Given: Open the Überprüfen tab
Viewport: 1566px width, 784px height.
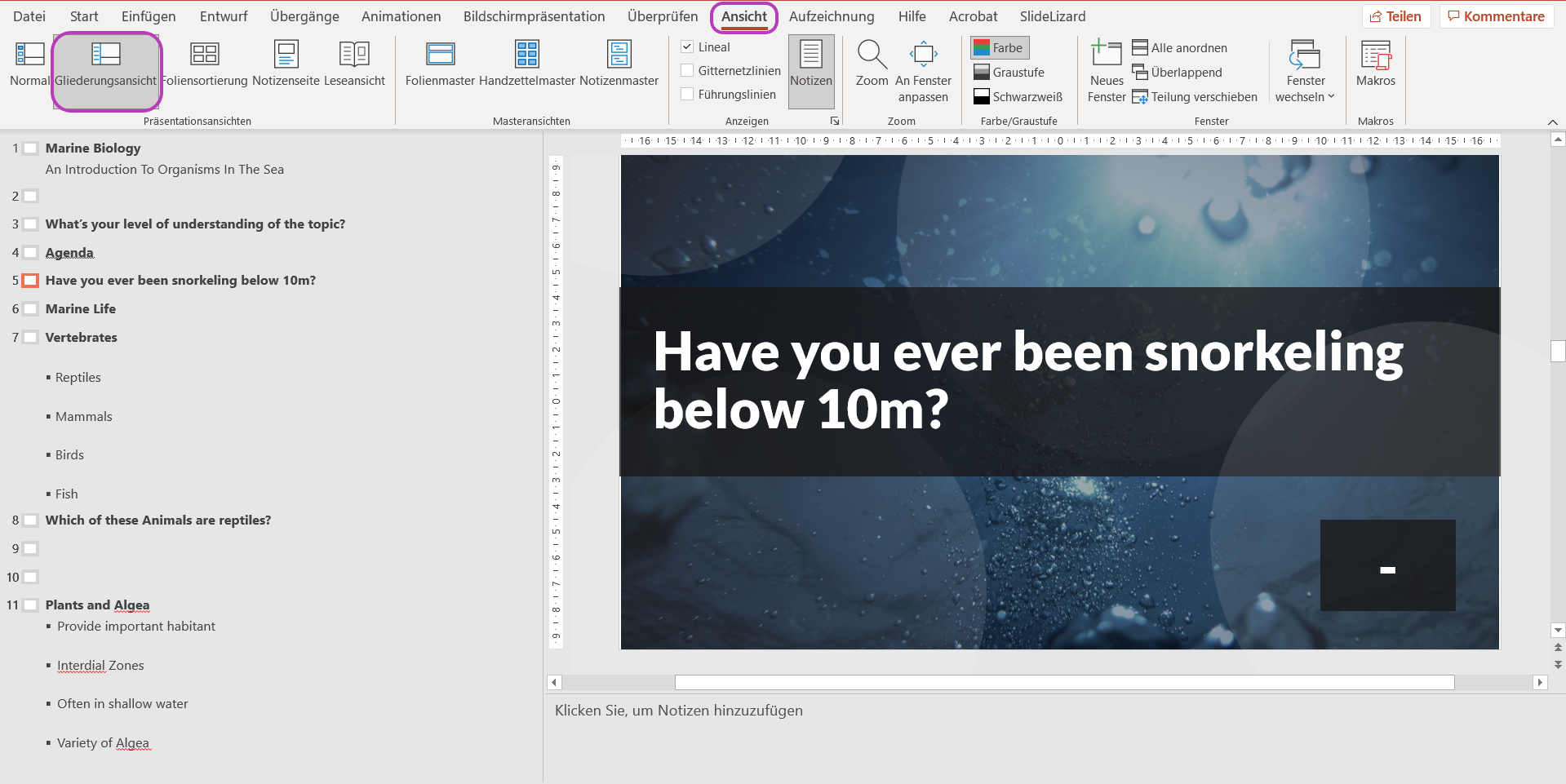Looking at the screenshot, I should 663,16.
